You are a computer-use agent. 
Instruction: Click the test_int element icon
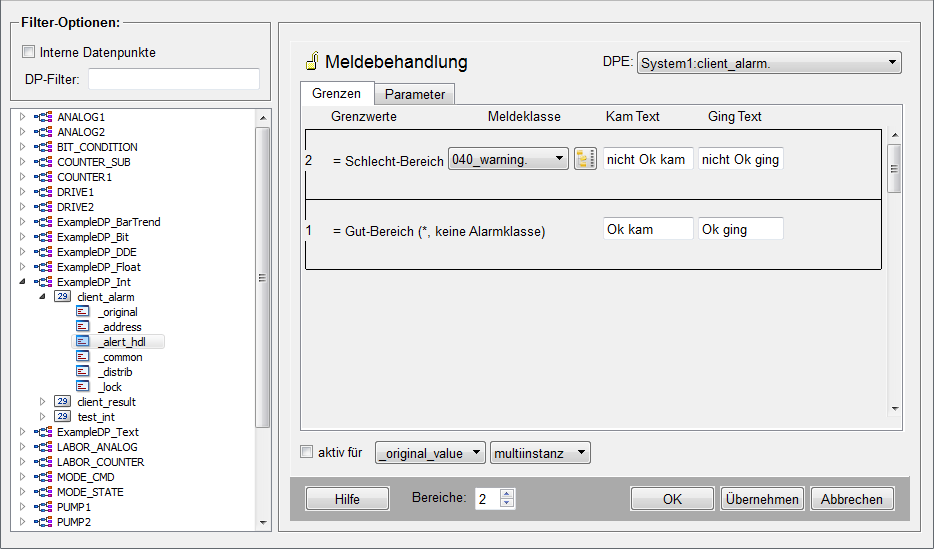coord(61,417)
